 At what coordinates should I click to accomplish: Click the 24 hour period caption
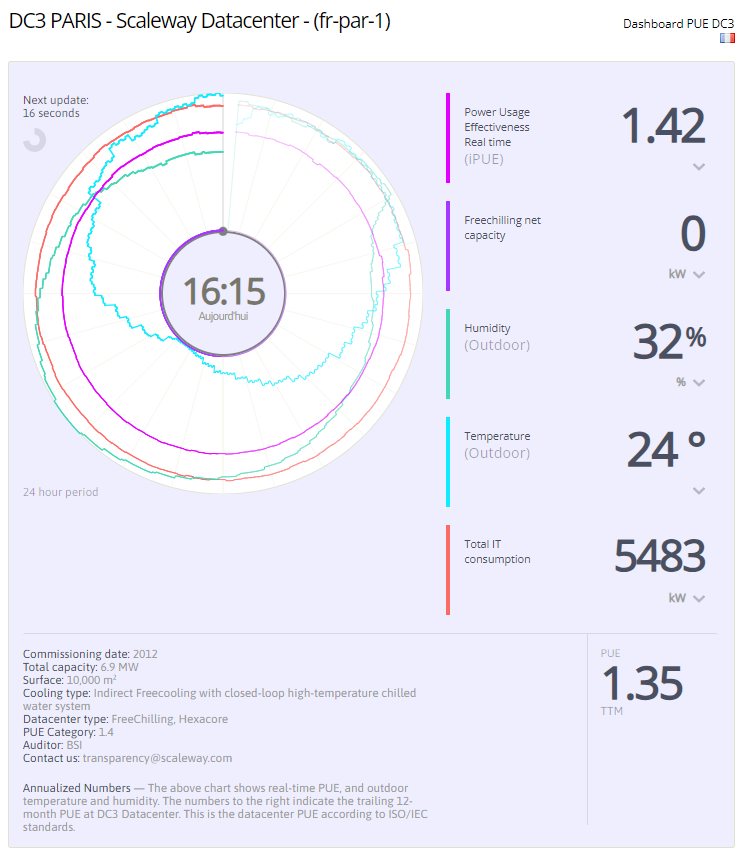[x=61, y=492]
